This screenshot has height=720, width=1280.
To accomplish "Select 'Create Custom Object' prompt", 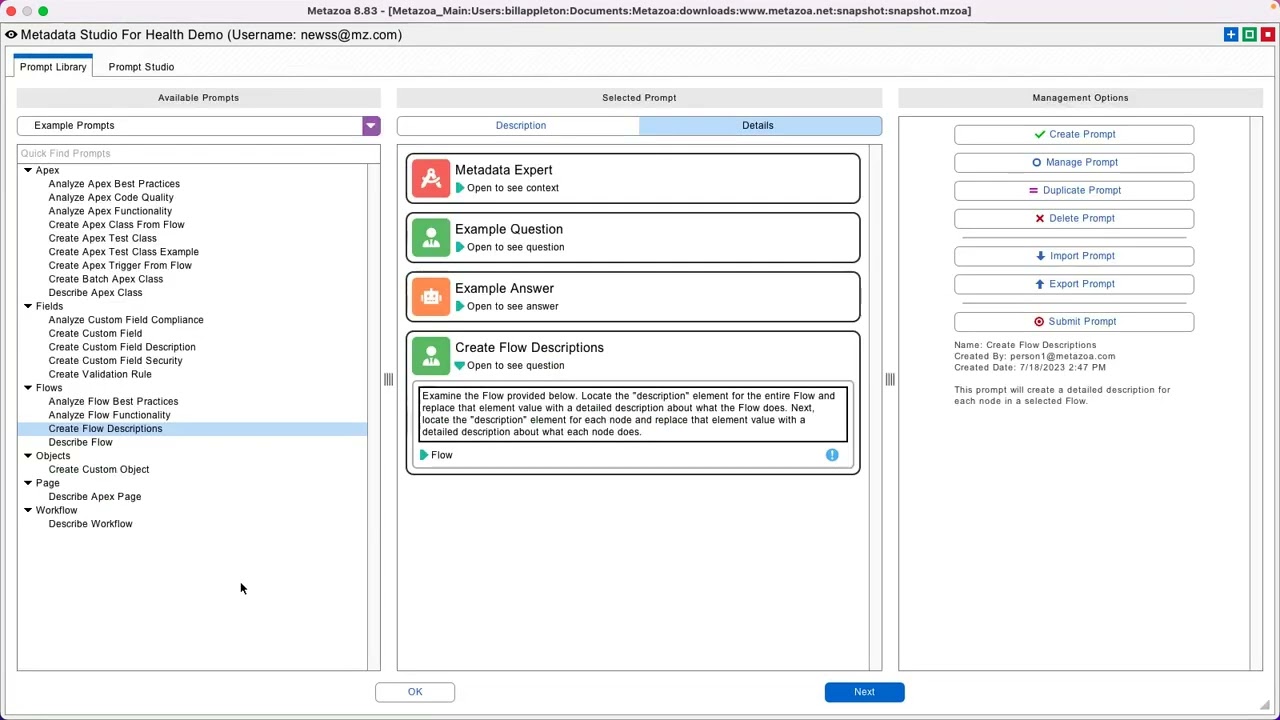I will pos(98,470).
